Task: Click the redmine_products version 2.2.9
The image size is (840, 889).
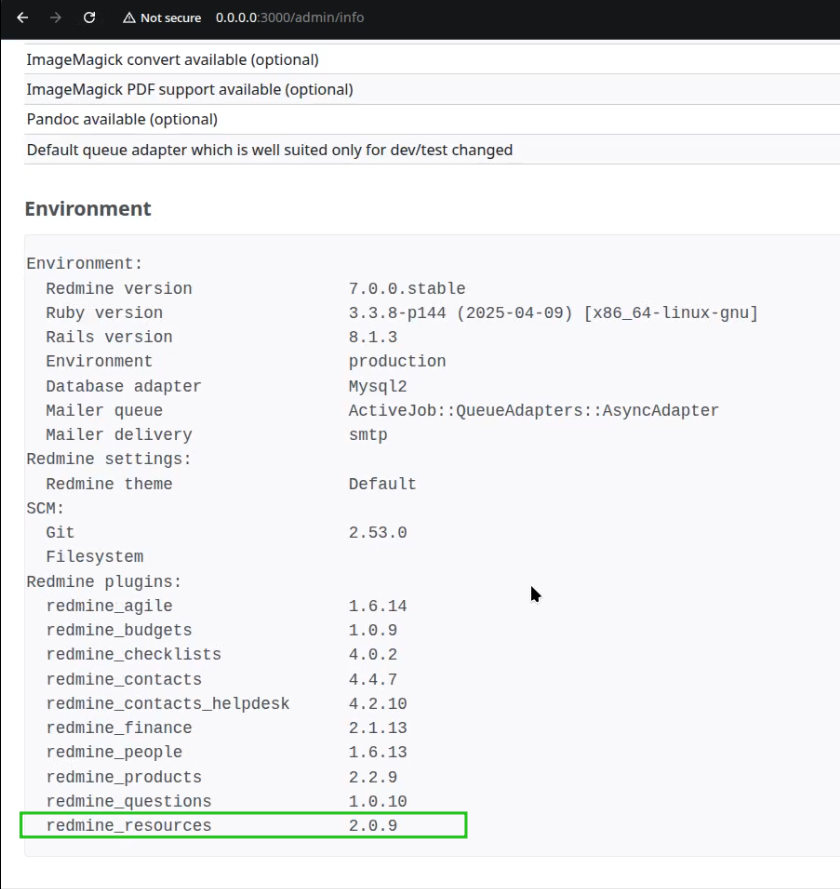Action: coord(373,777)
